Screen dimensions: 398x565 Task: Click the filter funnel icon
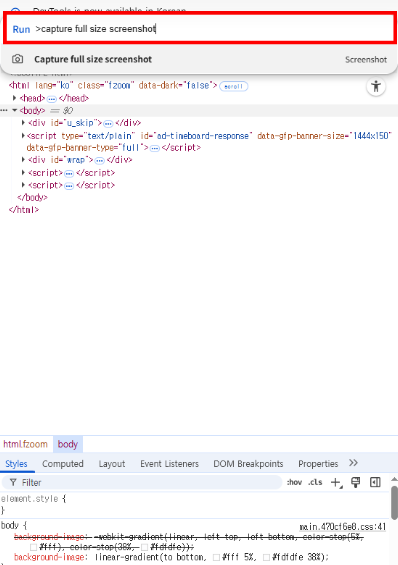pos(13,482)
